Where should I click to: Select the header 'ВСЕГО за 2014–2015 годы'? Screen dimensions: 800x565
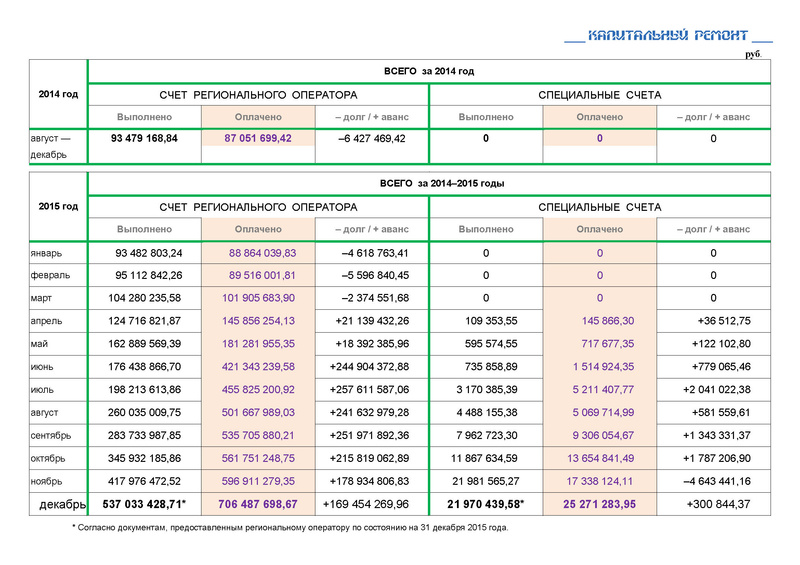tap(442, 183)
